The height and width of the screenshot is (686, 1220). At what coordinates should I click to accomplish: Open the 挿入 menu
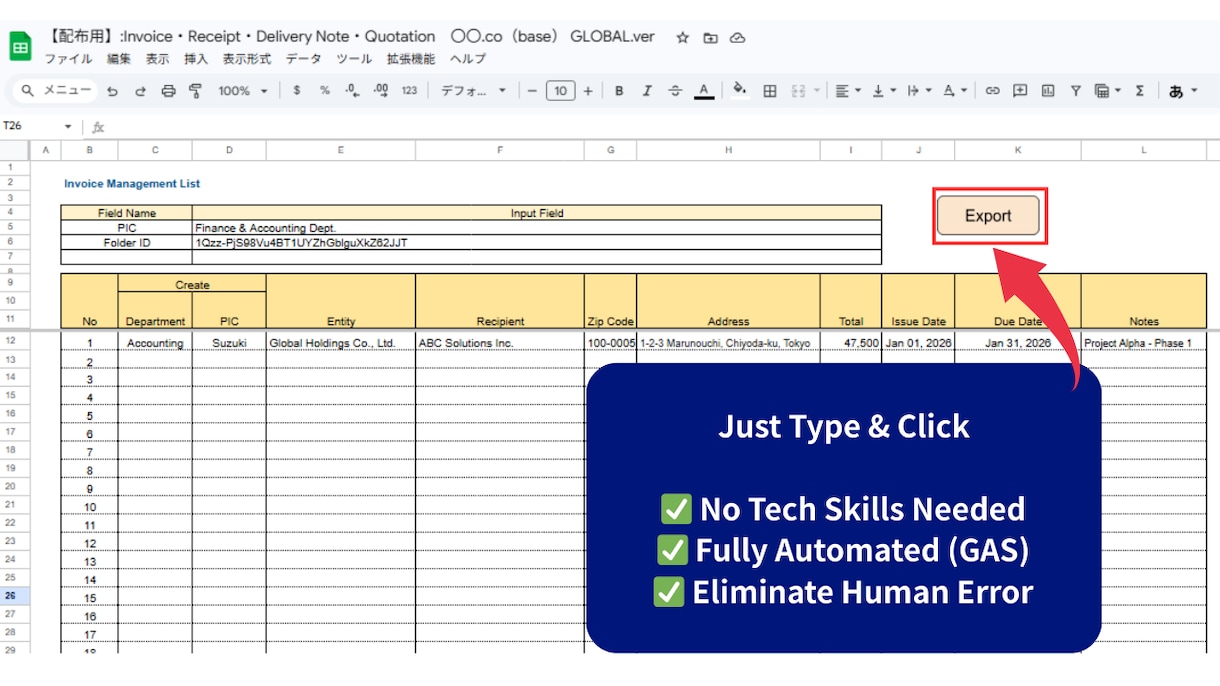(x=196, y=59)
